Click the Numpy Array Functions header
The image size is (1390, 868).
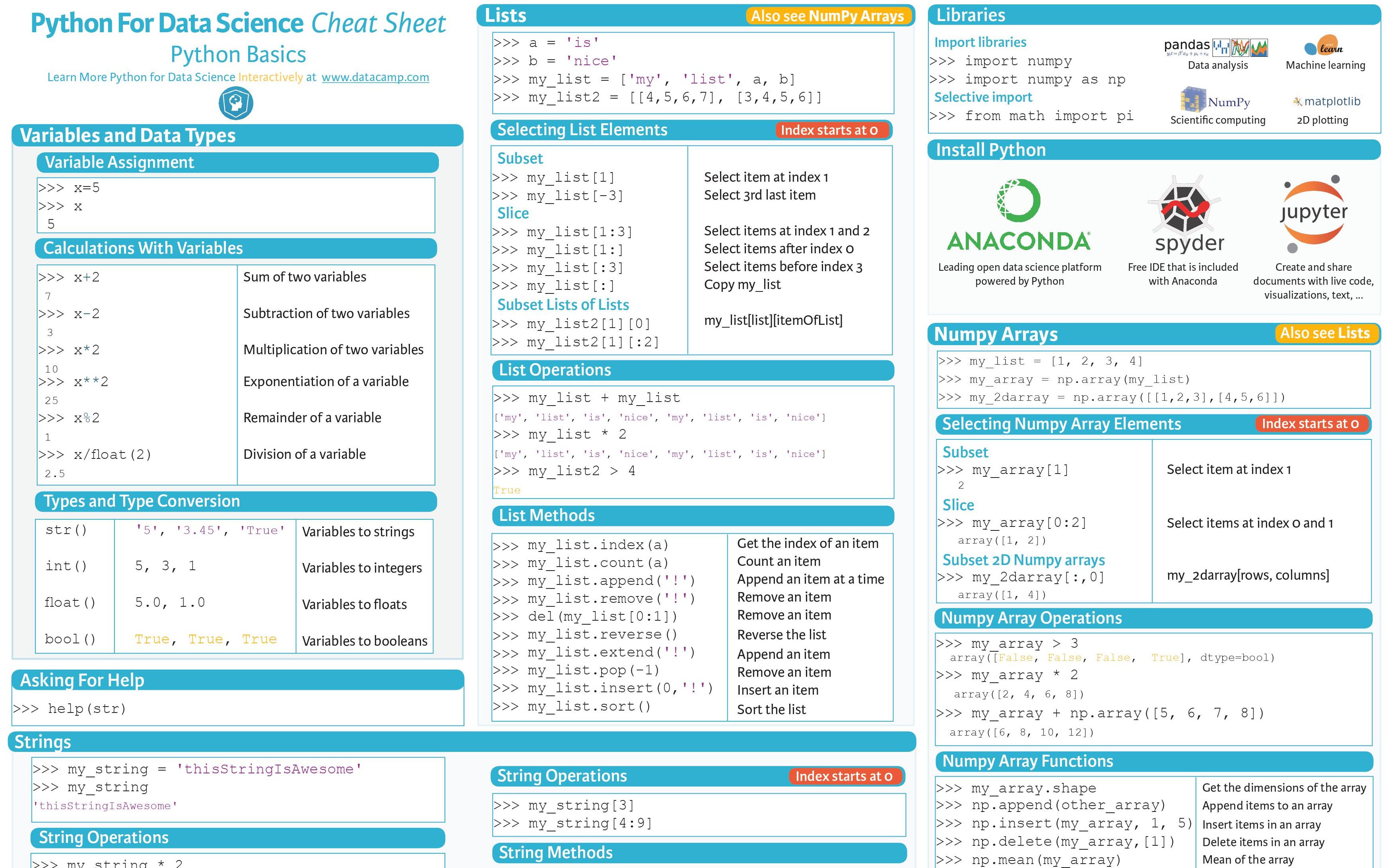point(1027,761)
